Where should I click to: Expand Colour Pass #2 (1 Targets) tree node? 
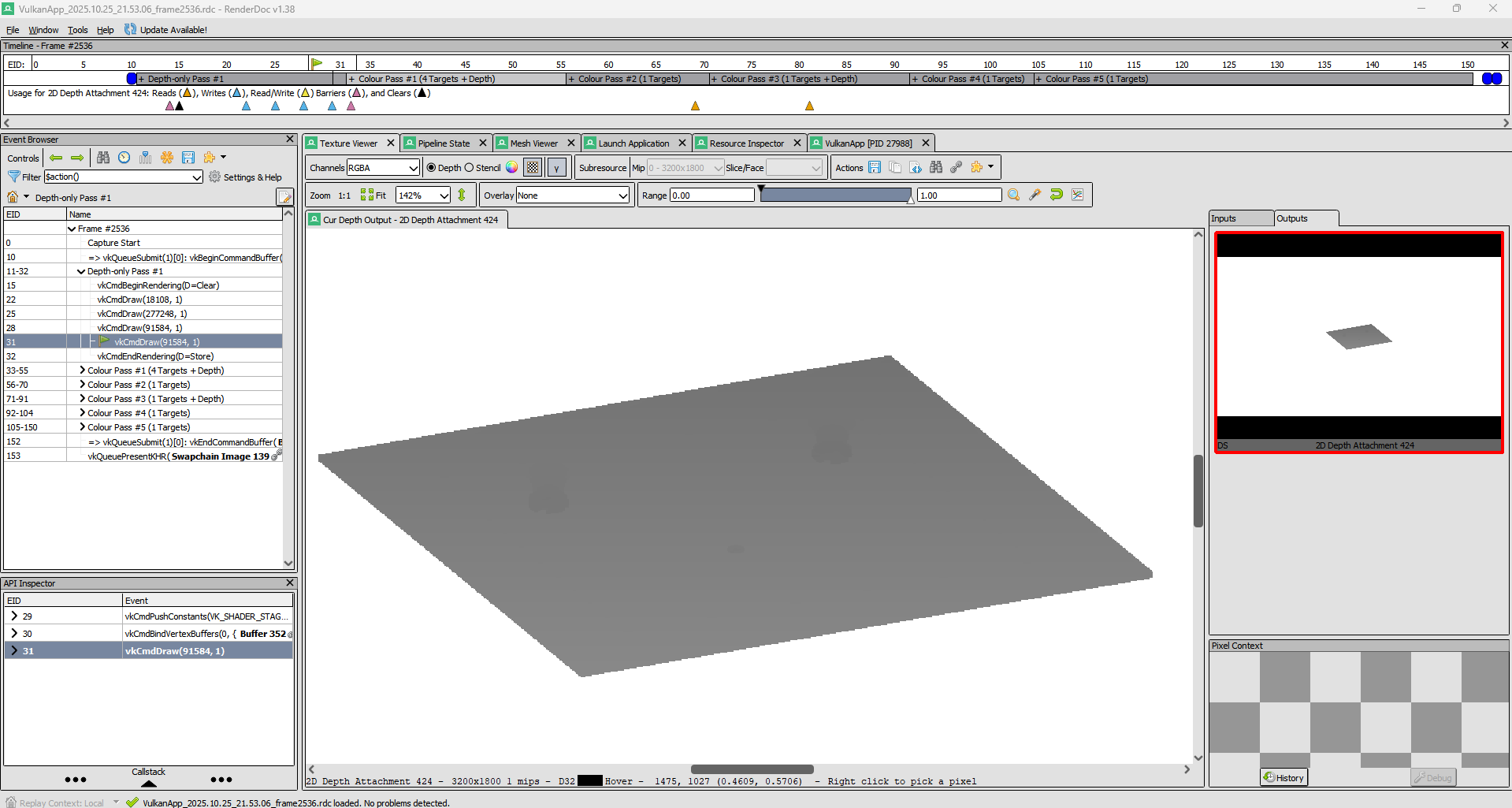pyautogui.click(x=82, y=385)
